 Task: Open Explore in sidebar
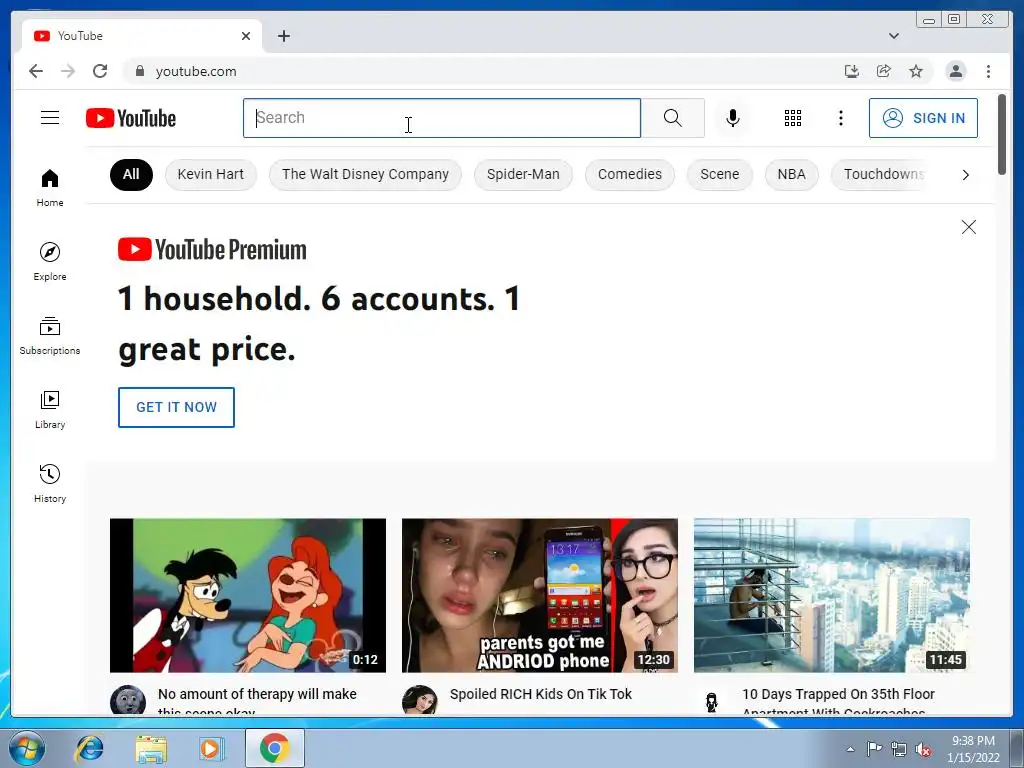click(x=50, y=261)
